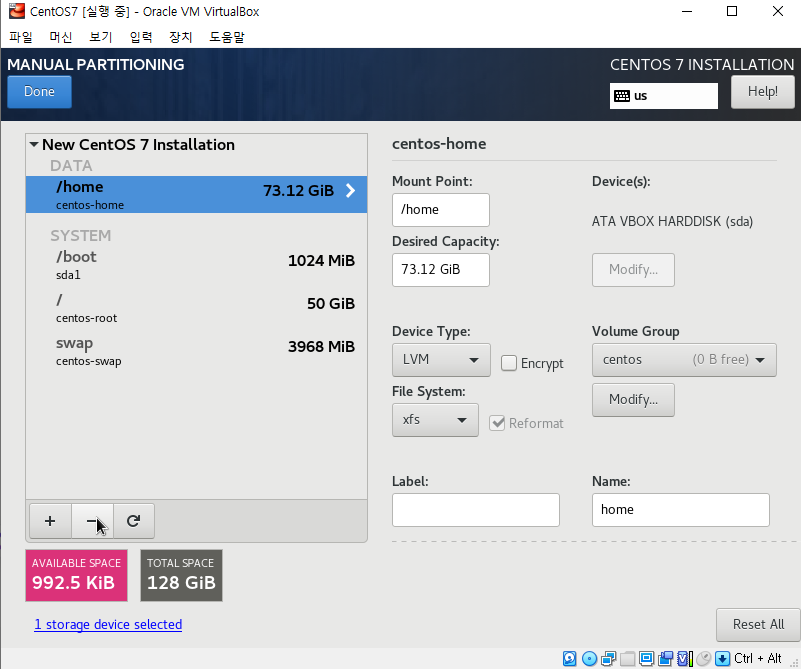The image size is (801, 669).
Task: Open the 머신 menu
Action: pos(60,37)
